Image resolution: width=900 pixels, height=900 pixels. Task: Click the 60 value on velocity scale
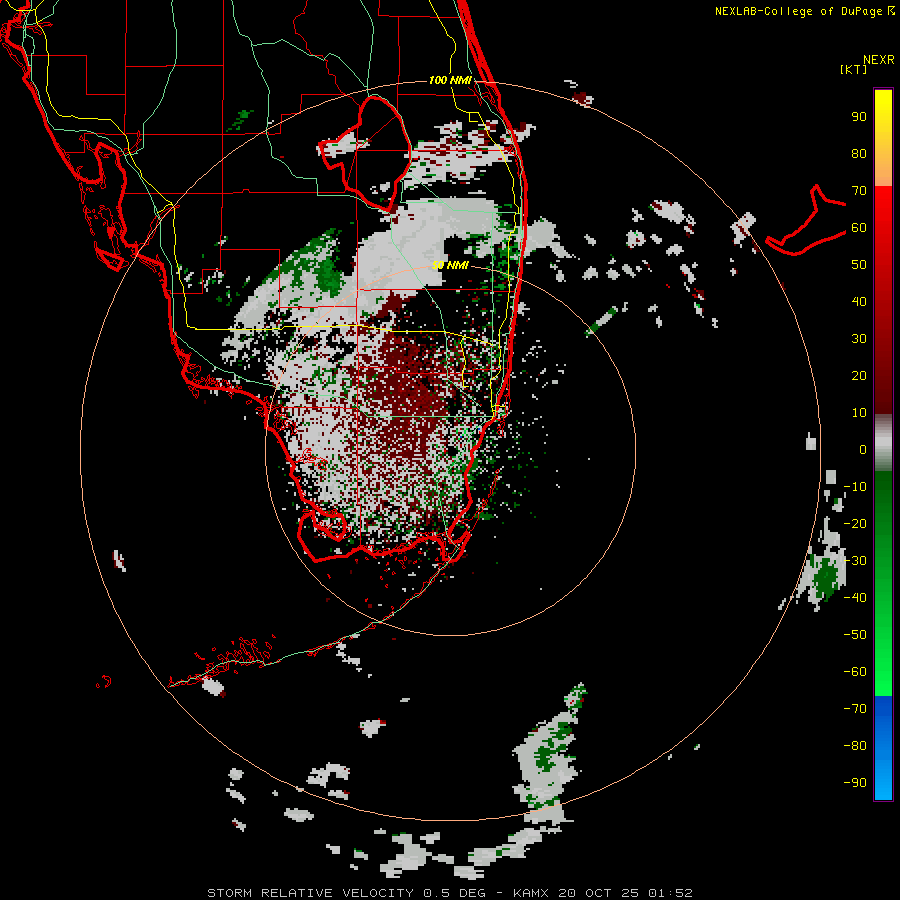[x=859, y=227]
